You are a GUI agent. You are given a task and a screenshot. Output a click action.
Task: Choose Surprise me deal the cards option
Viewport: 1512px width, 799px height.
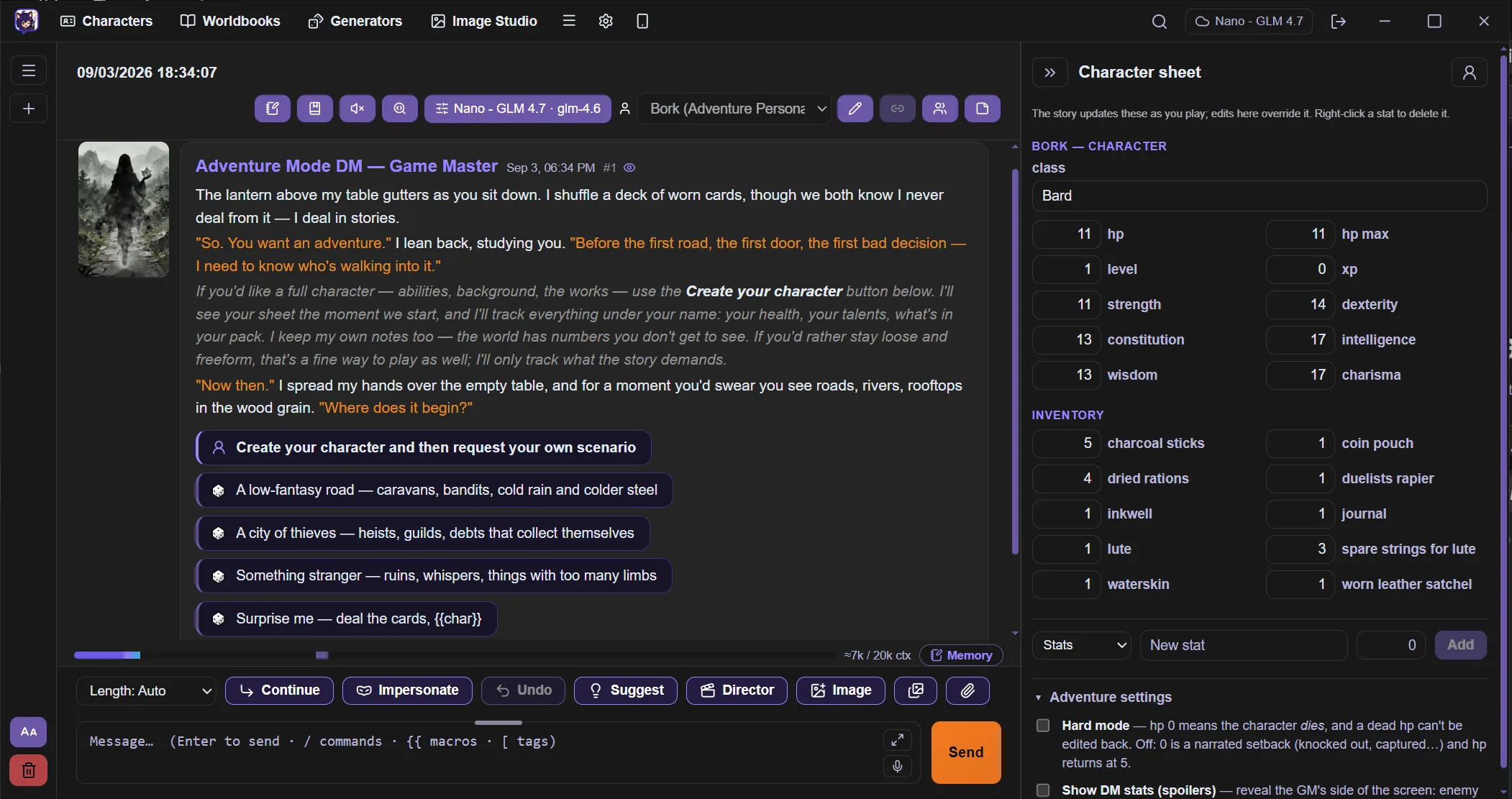(347, 618)
